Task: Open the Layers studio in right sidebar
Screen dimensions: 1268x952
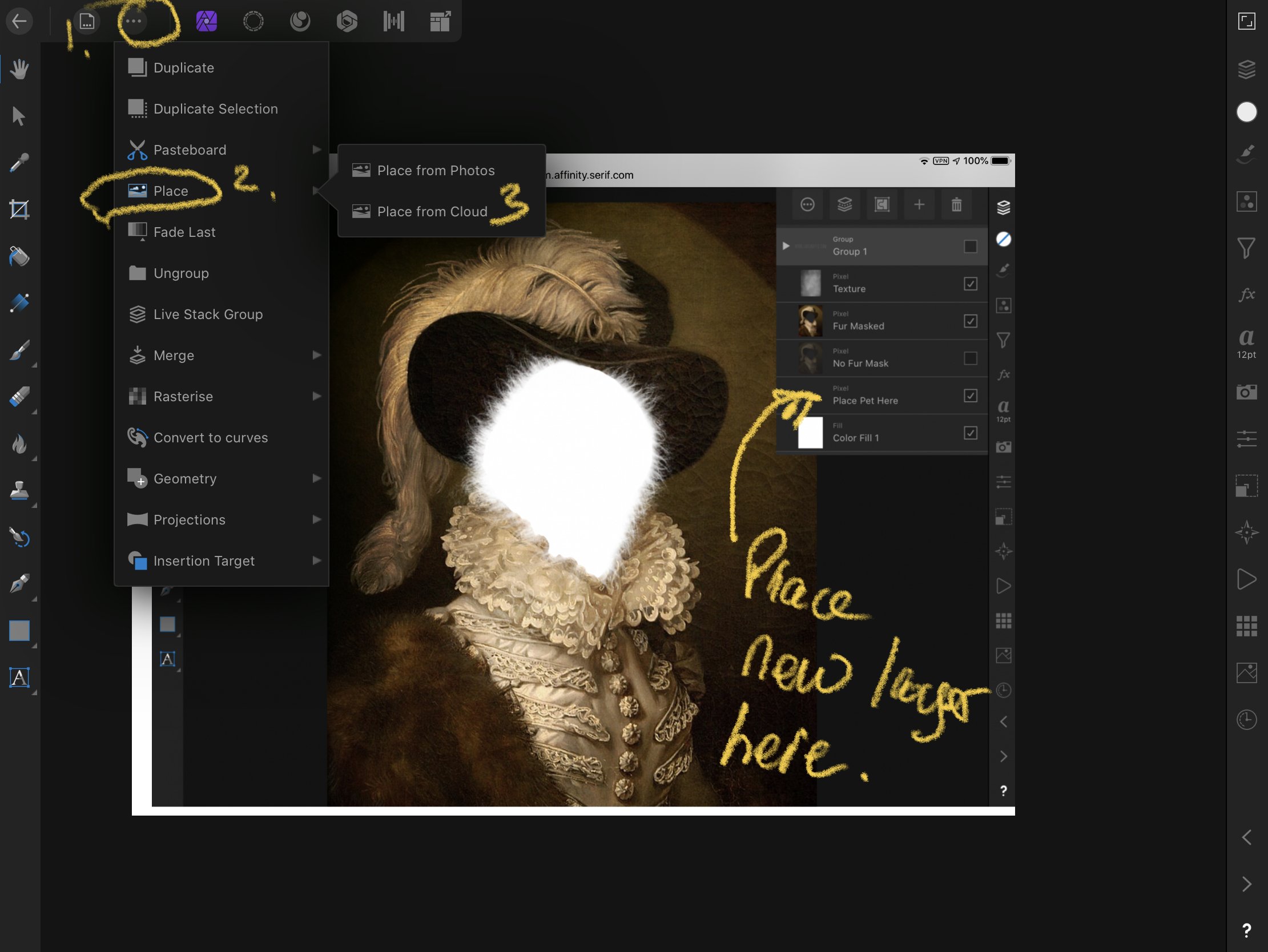Action: [1246, 70]
